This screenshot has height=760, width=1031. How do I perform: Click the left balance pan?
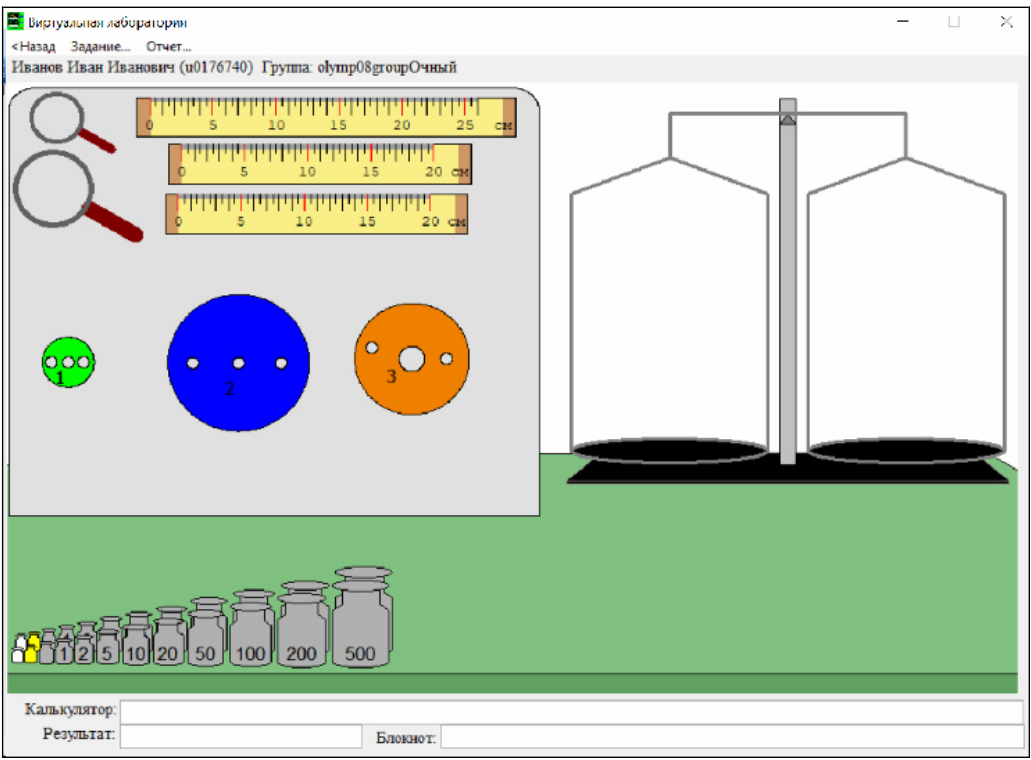669,450
